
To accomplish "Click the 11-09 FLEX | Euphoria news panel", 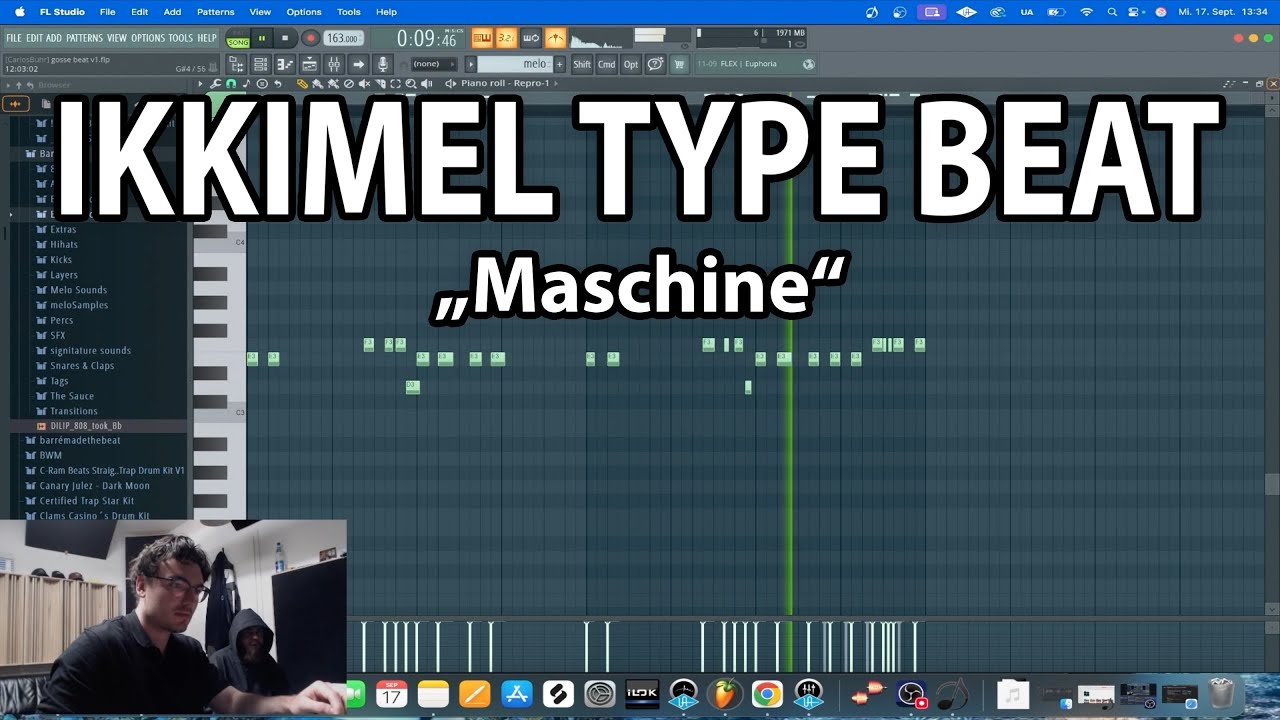I will [755, 64].
